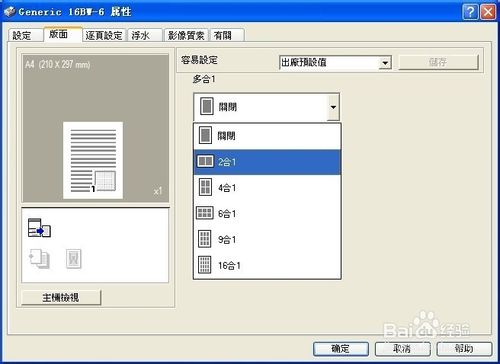Collapse the 多合1 dropdown arrow
The width and height of the screenshot is (500, 364).
(333, 107)
